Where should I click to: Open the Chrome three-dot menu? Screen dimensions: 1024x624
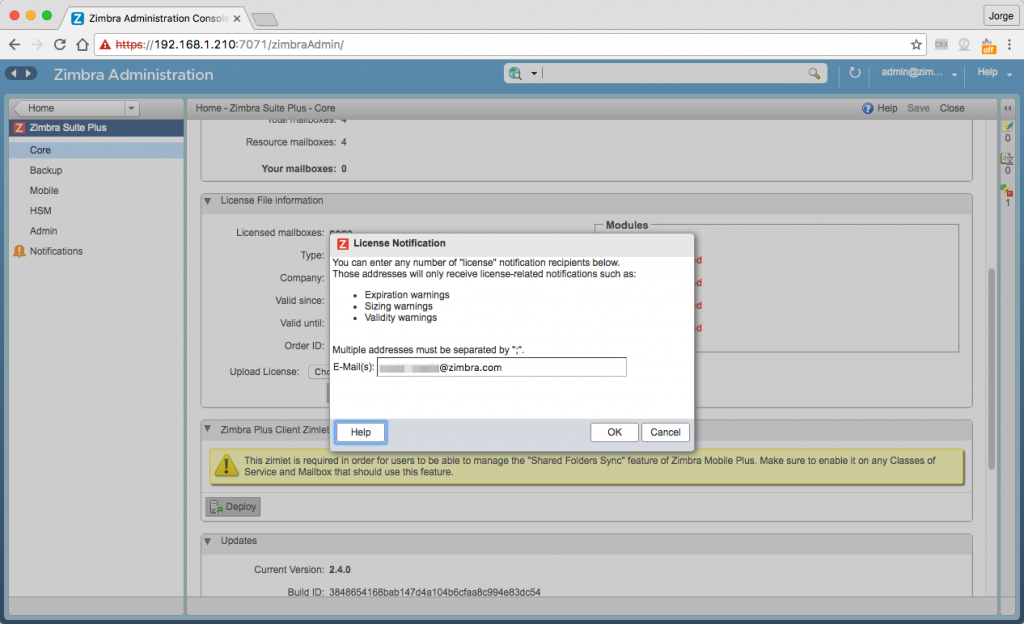tap(1010, 44)
